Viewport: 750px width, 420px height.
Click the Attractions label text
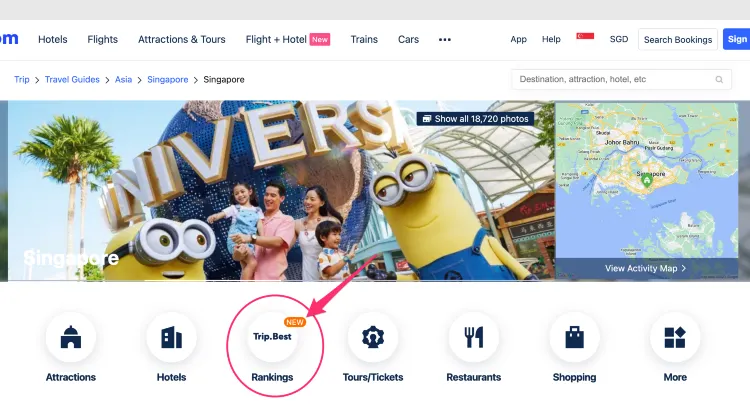coord(71,377)
